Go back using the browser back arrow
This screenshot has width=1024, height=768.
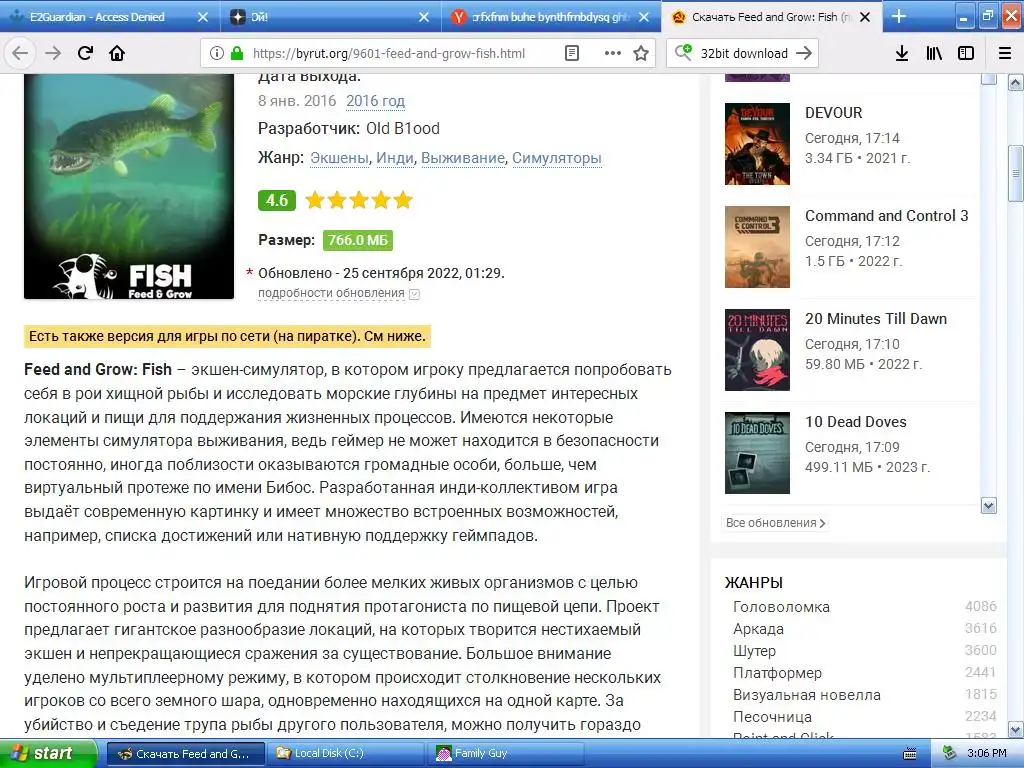20,54
